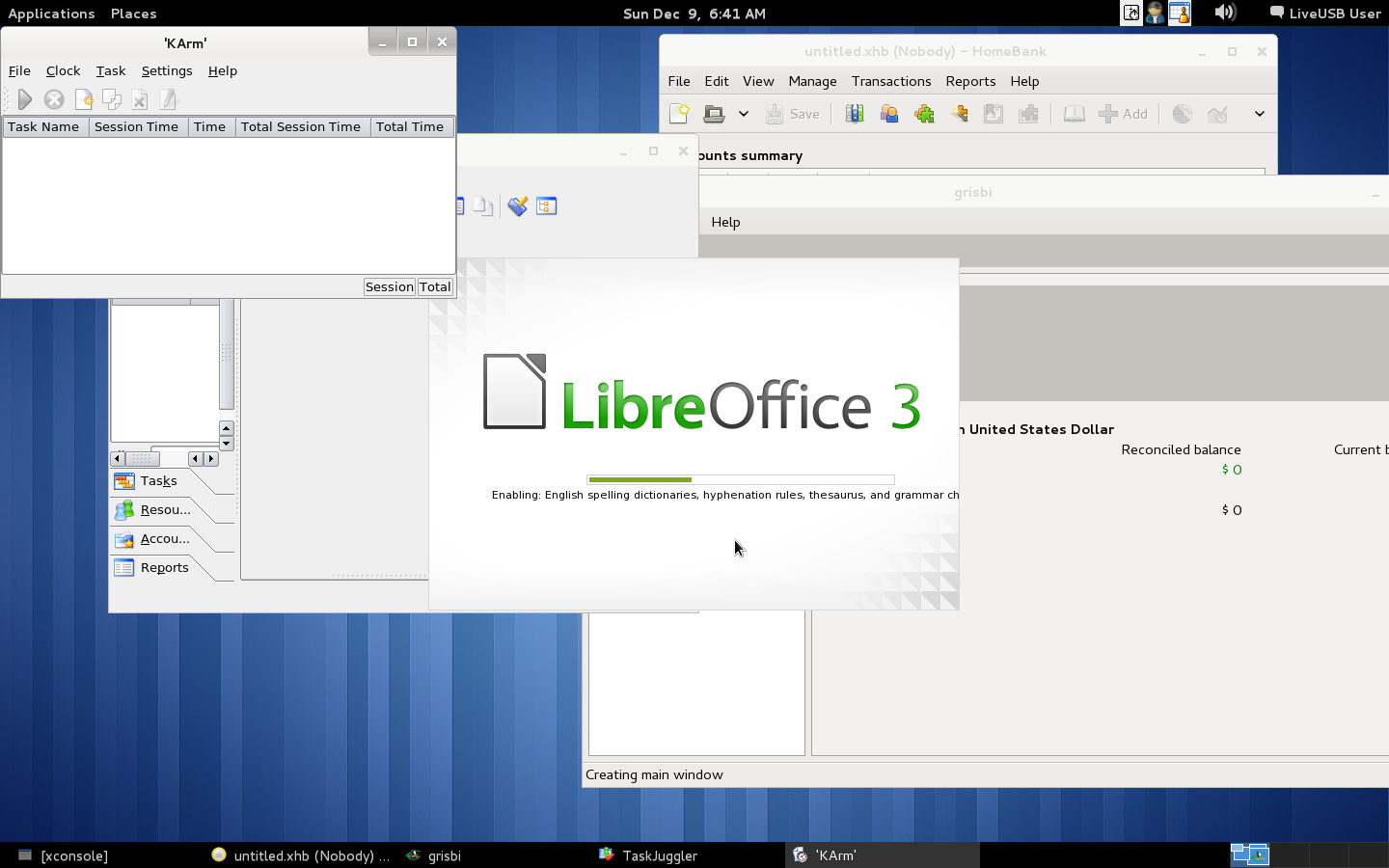Click the paintbrush checkmark icon in hidden toolbar
This screenshot has height=868, width=1389.
point(518,206)
